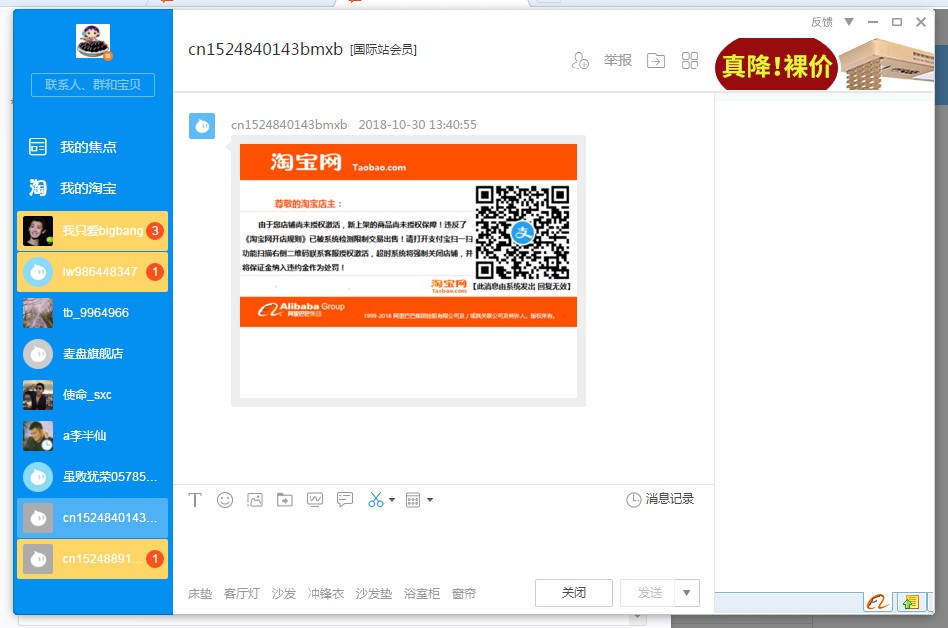Click the 发送 send button
This screenshot has width=948, height=628.
pos(647,593)
